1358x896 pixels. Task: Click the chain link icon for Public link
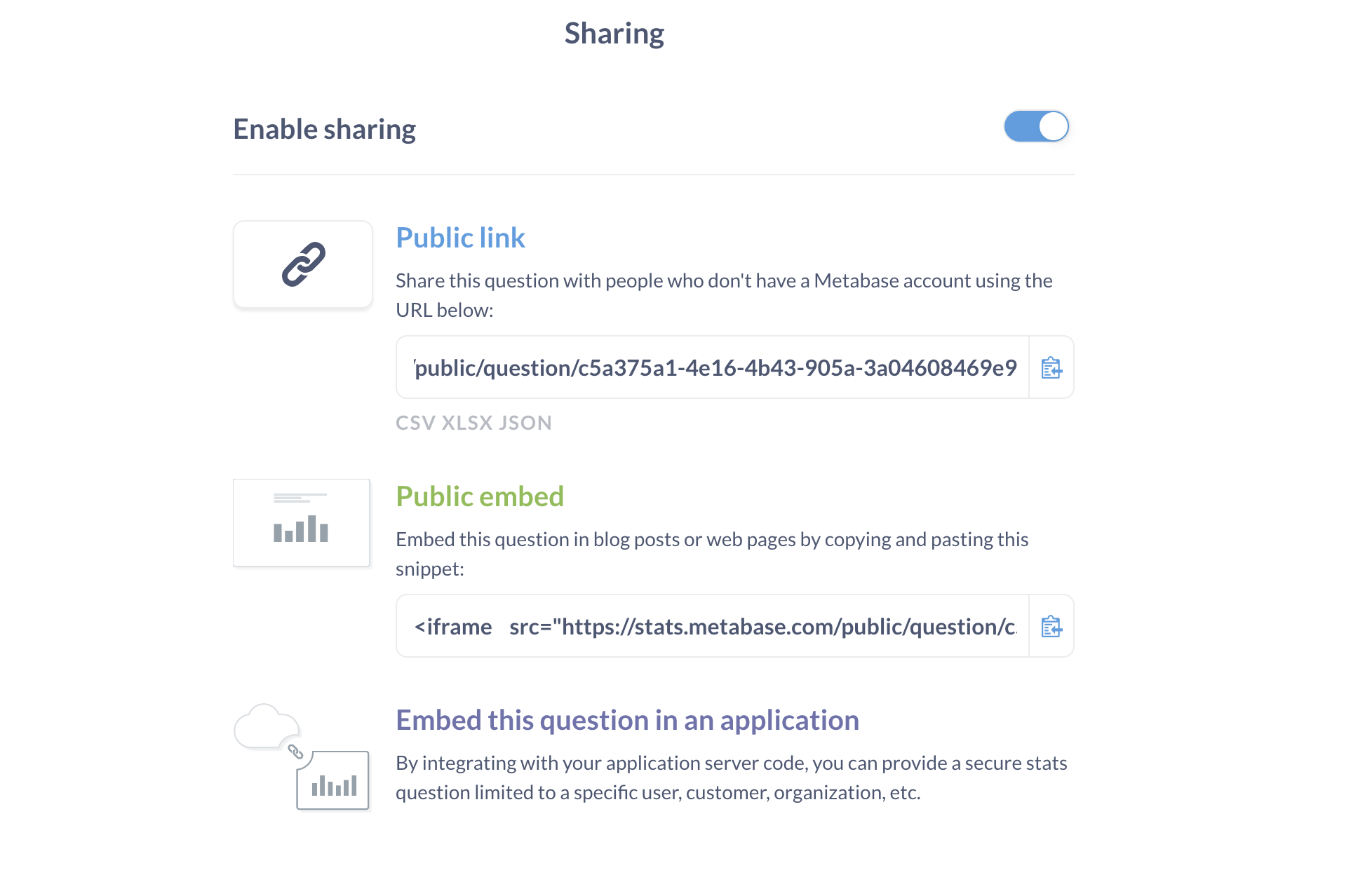303,264
